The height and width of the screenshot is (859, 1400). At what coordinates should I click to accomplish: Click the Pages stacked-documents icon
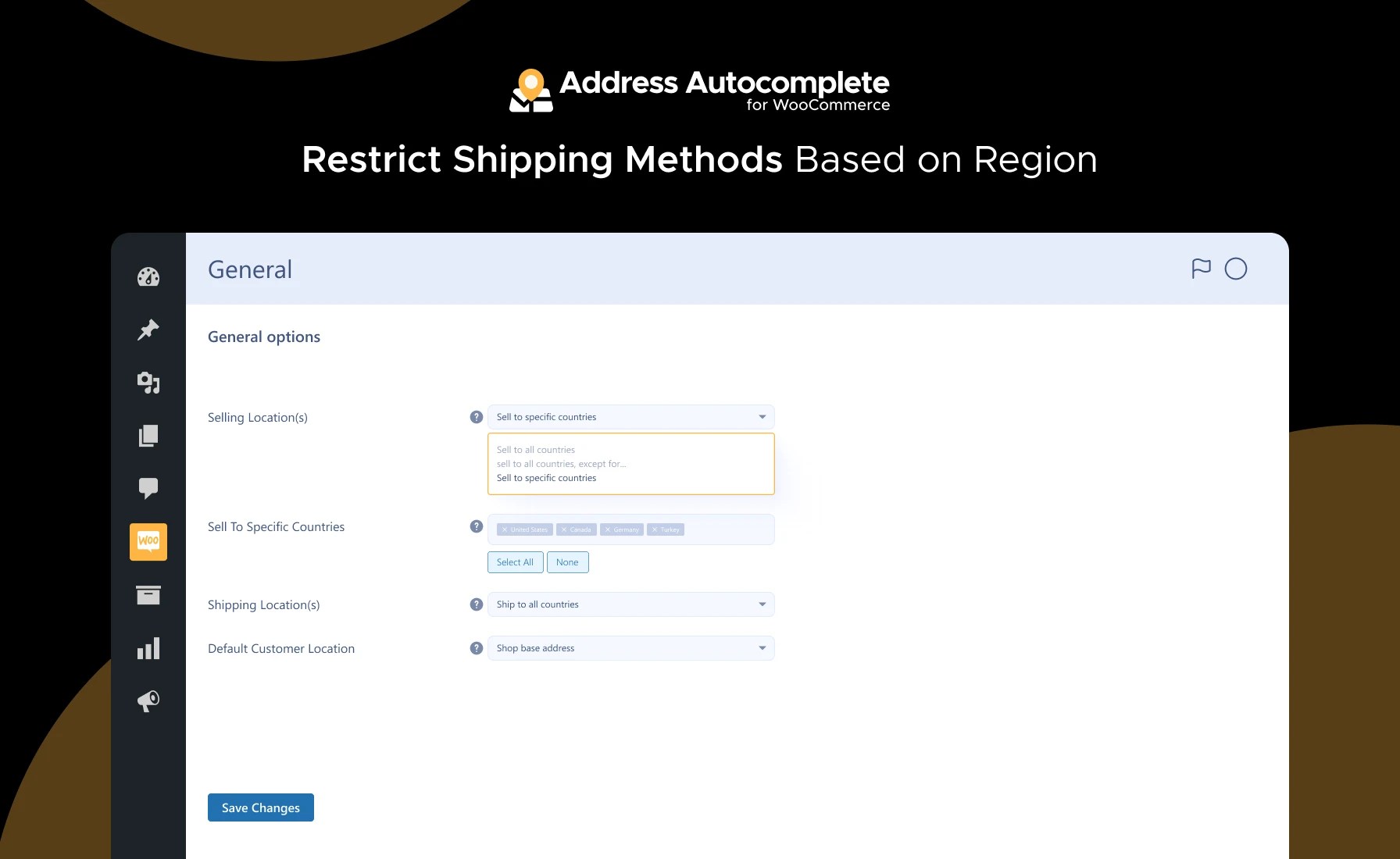click(148, 436)
